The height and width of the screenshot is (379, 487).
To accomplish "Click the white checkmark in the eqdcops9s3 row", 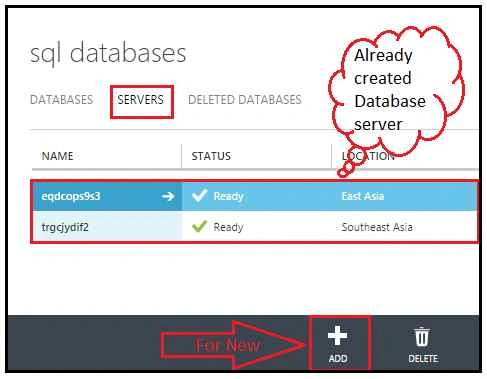I will point(199,196).
